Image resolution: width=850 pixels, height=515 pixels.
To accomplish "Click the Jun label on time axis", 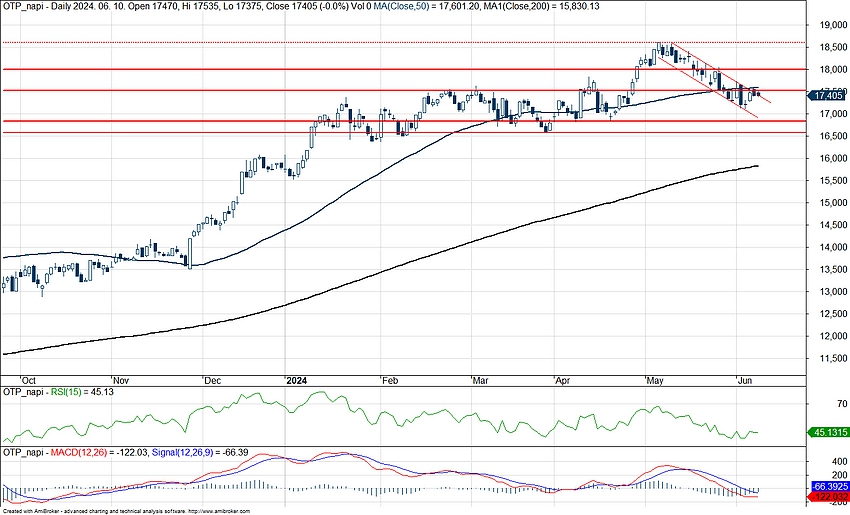I will point(745,381).
